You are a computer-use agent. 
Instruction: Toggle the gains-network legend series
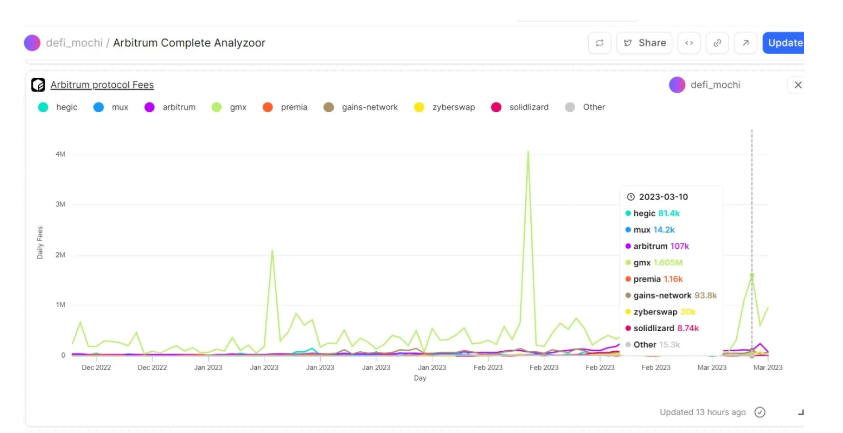pos(361,107)
